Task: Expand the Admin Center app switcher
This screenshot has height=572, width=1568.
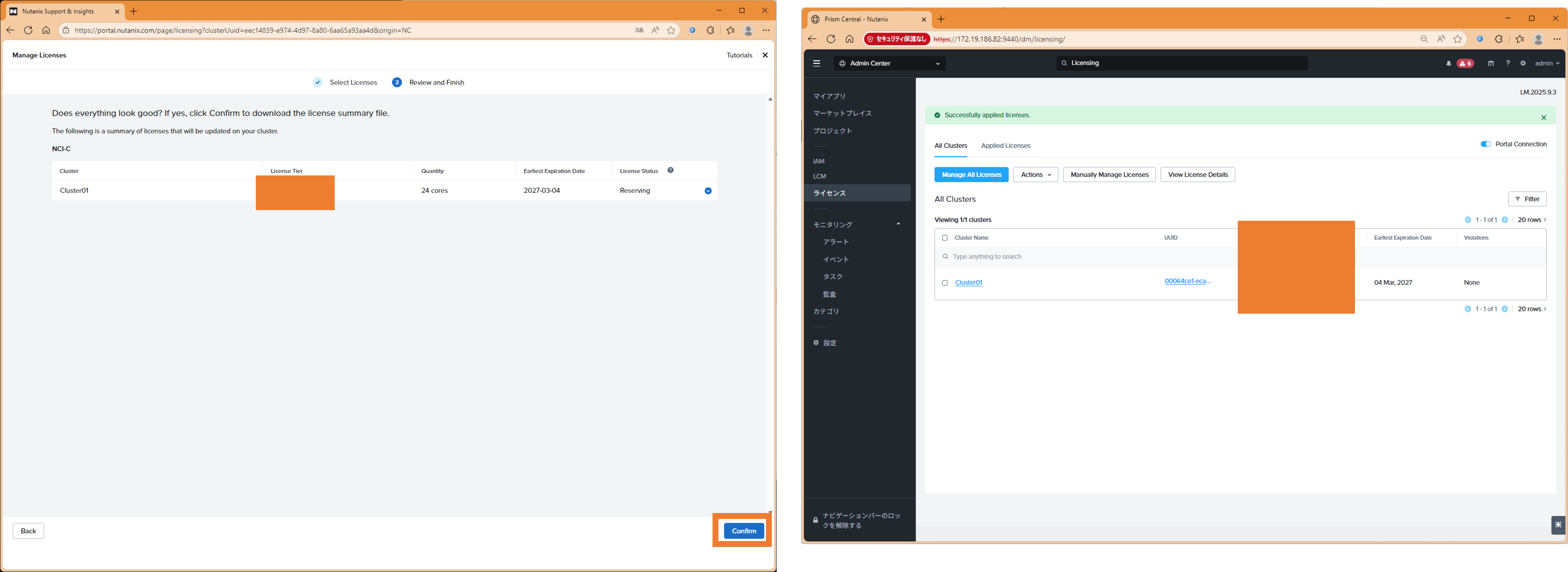Action: [x=889, y=63]
